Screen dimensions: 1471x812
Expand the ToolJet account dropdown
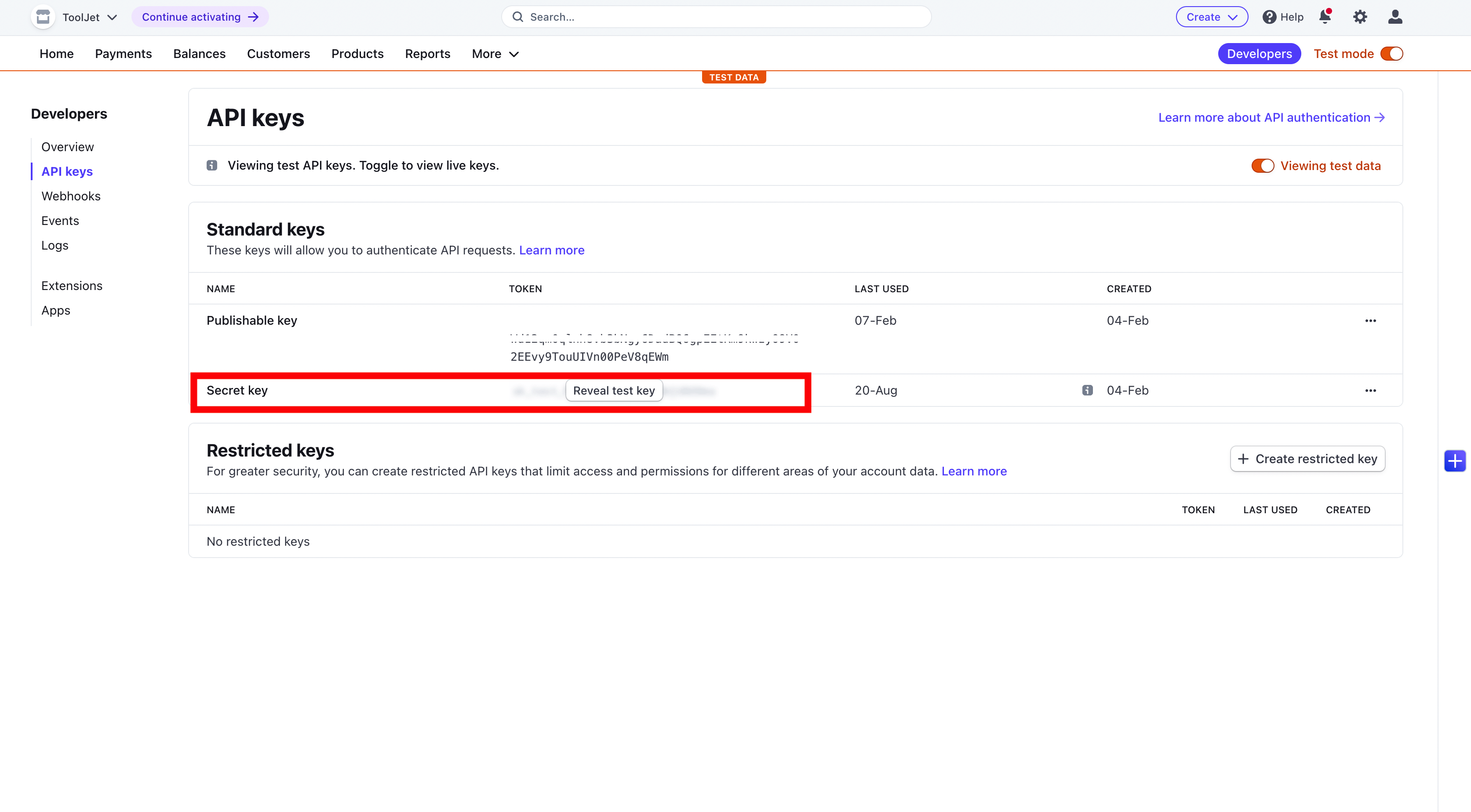click(x=89, y=17)
